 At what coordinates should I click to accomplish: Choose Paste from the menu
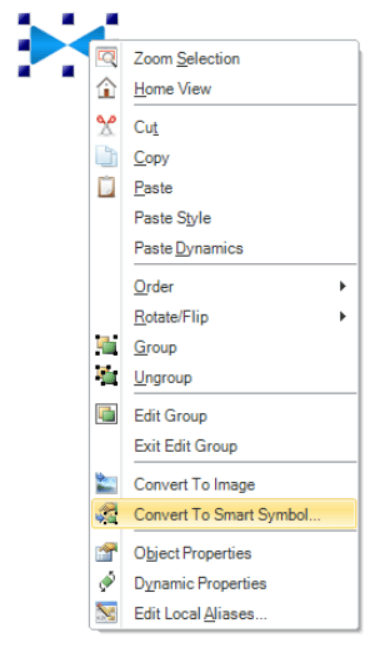tap(224, 188)
